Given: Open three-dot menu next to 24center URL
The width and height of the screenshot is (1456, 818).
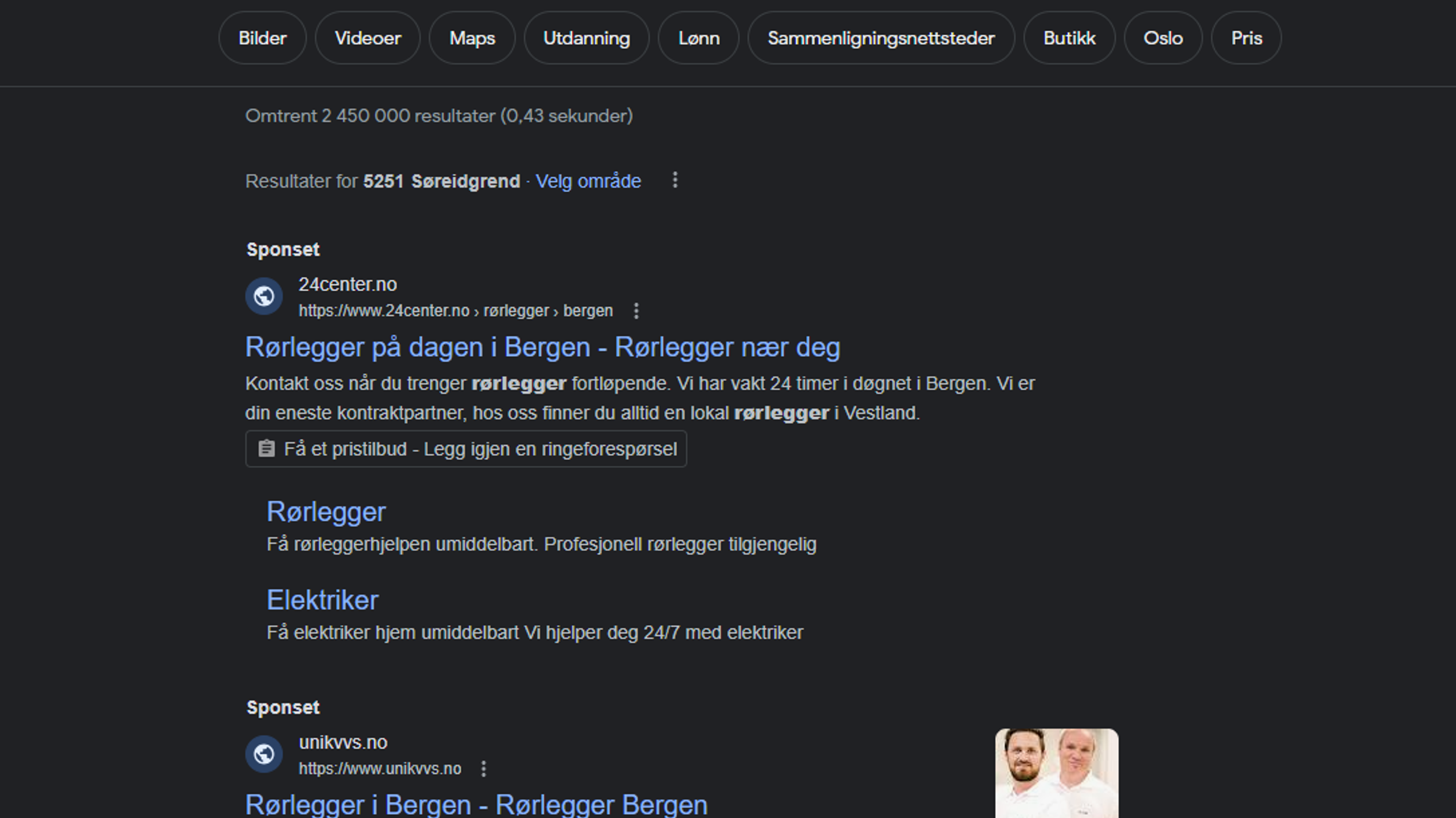Looking at the screenshot, I should pos(637,311).
